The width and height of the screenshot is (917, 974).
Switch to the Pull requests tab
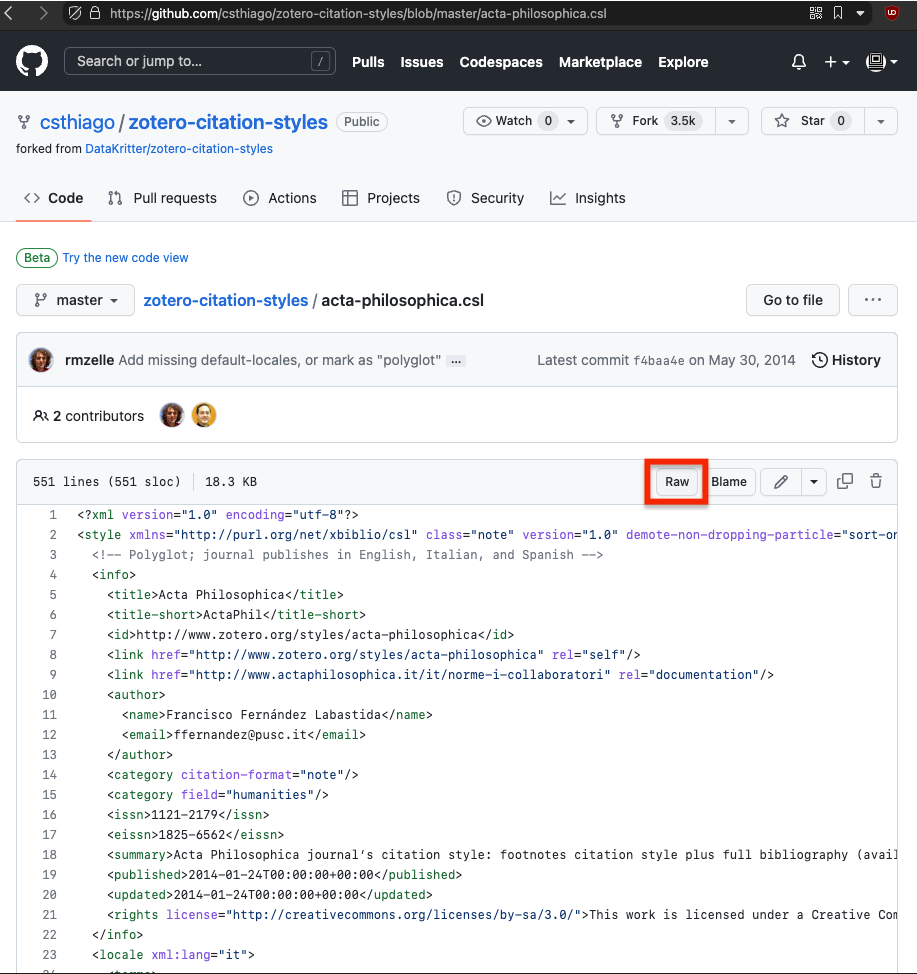click(x=162, y=198)
